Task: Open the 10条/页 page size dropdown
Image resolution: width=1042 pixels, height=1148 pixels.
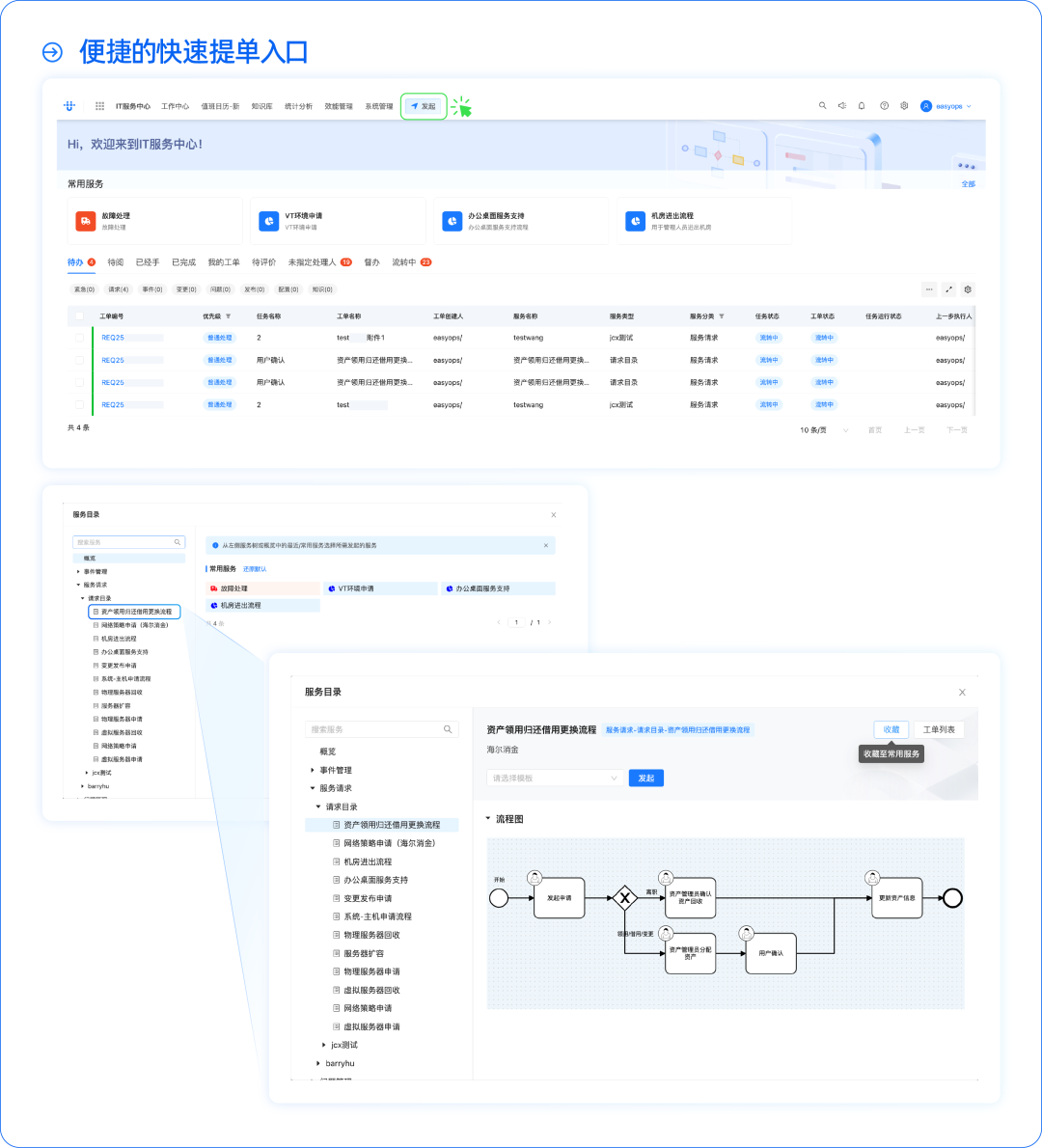Action: coord(824,430)
